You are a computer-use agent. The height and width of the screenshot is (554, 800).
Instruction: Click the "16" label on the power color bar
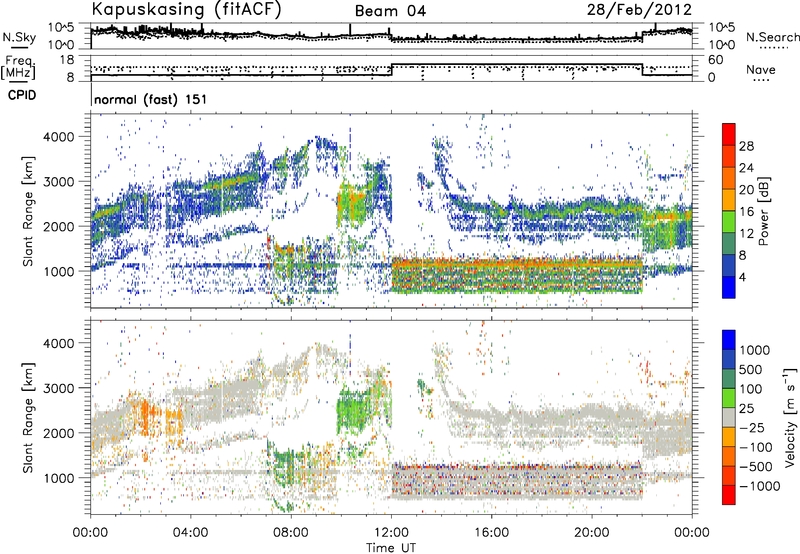tap(746, 212)
